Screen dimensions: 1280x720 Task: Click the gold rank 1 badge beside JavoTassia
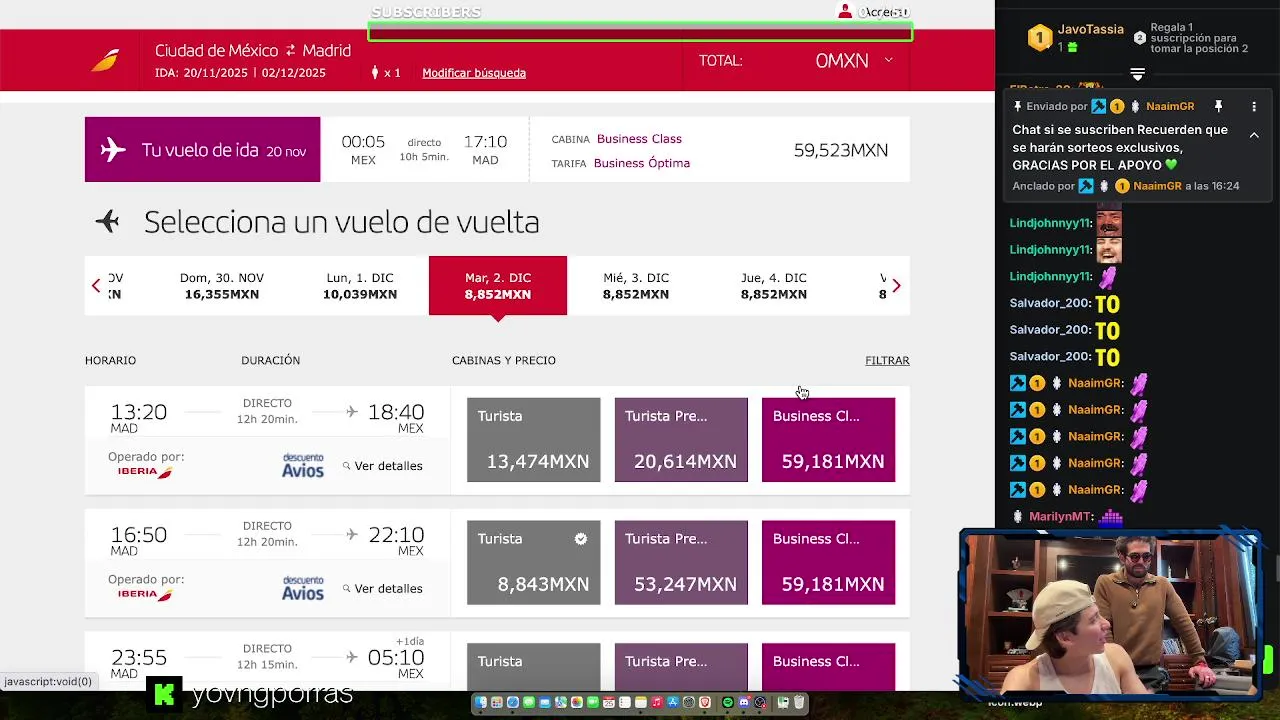tap(1040, 38)
